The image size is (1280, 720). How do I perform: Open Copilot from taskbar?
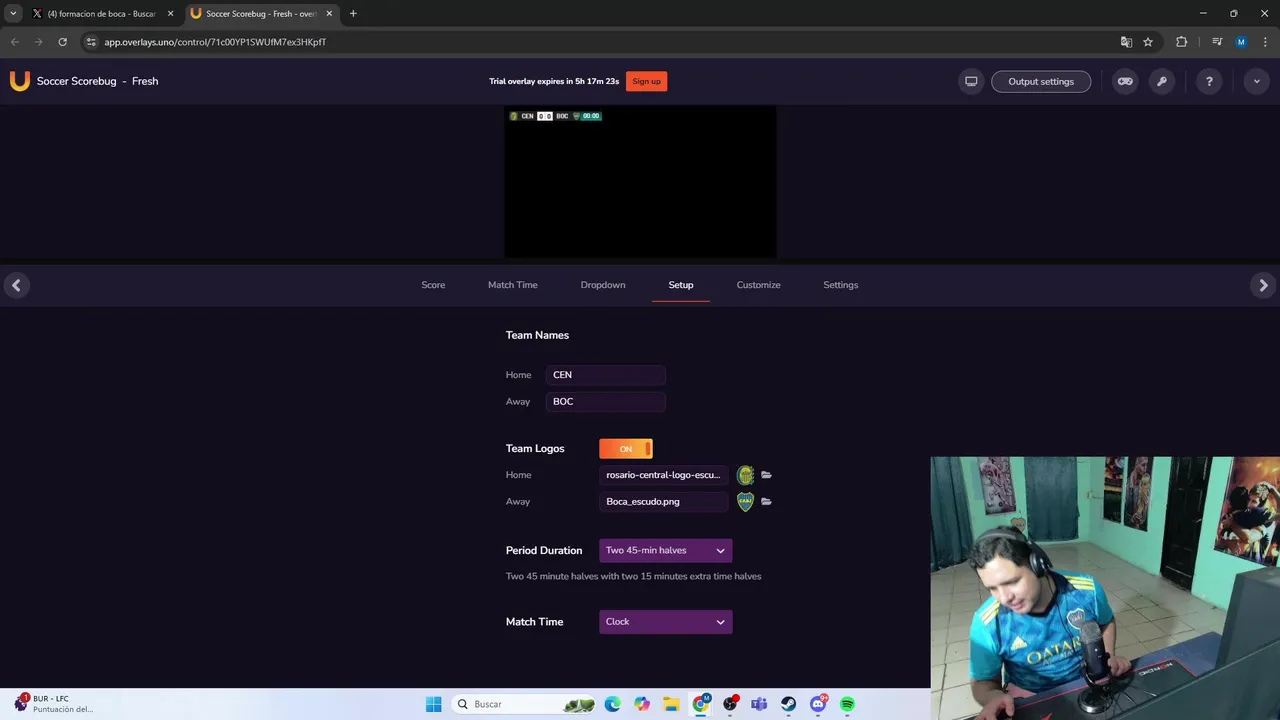tap(642, 704)
